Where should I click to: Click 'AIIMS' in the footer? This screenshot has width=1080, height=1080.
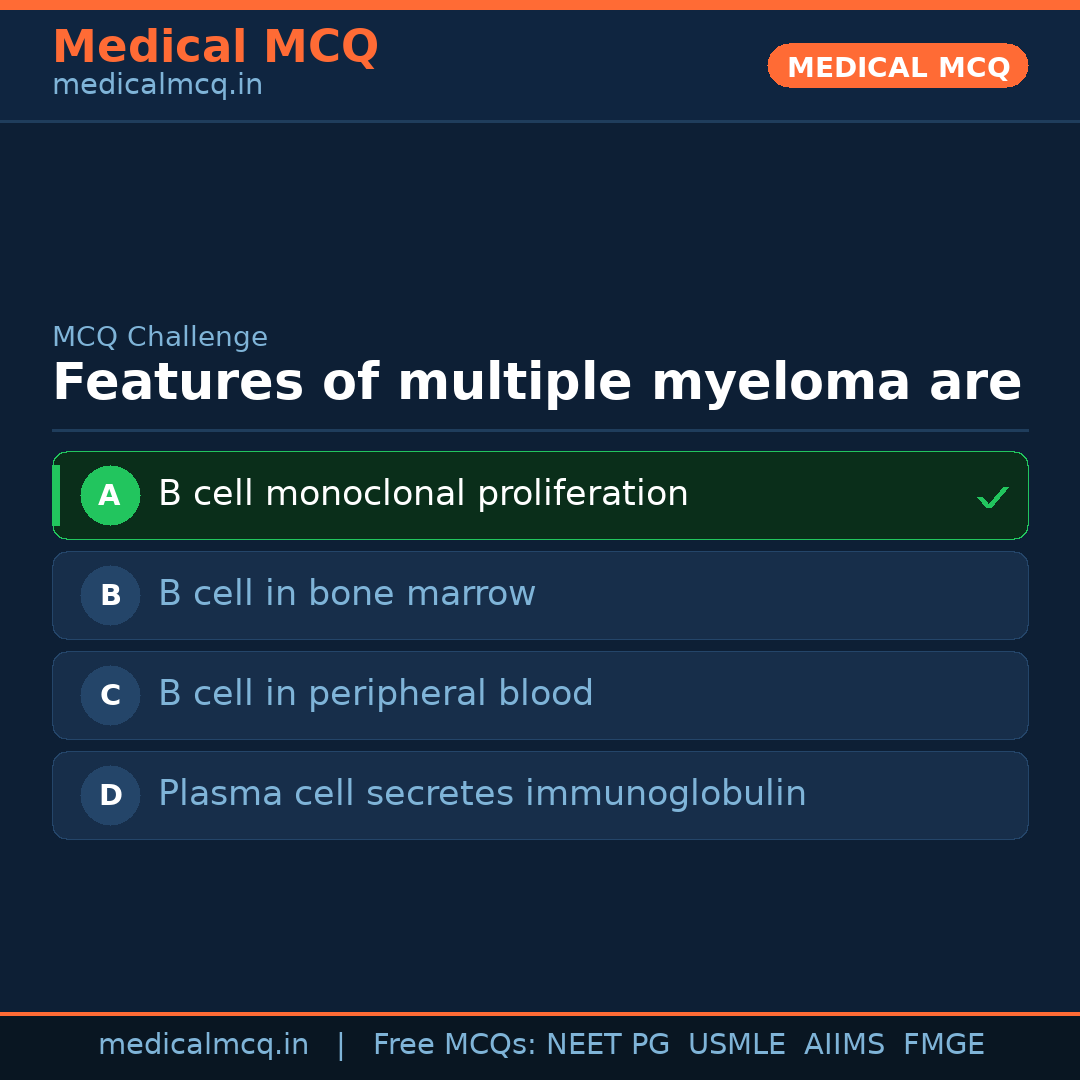click(x=844, y=1045)
